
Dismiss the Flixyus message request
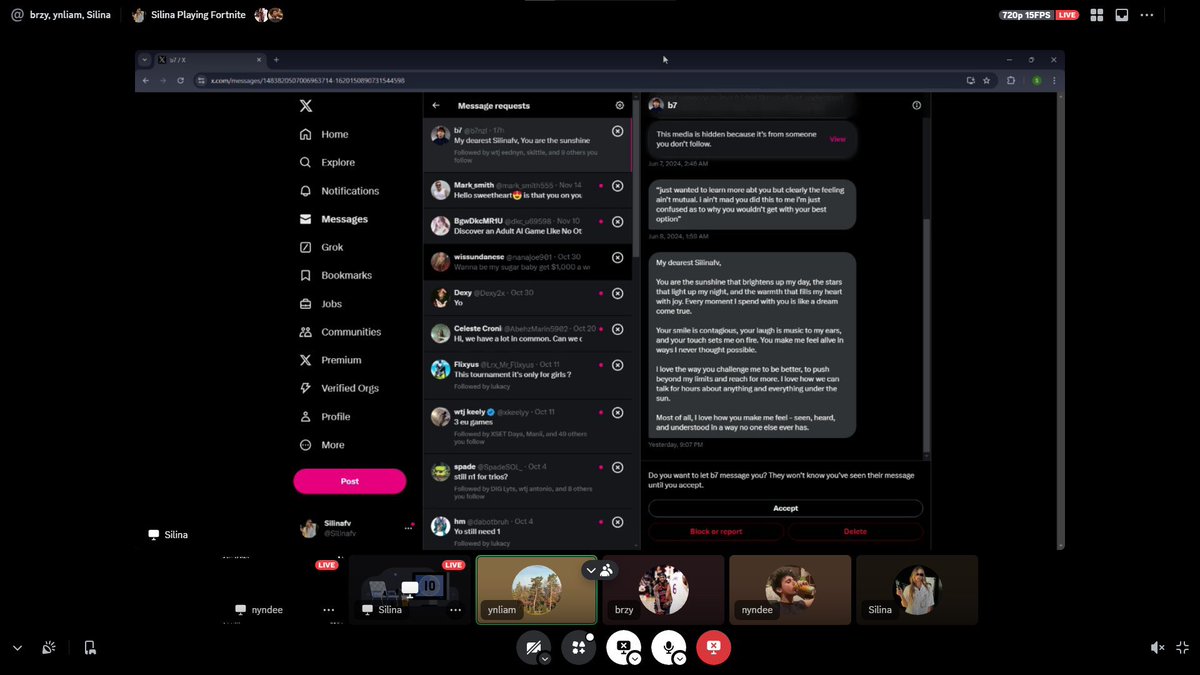coord(617,365)
